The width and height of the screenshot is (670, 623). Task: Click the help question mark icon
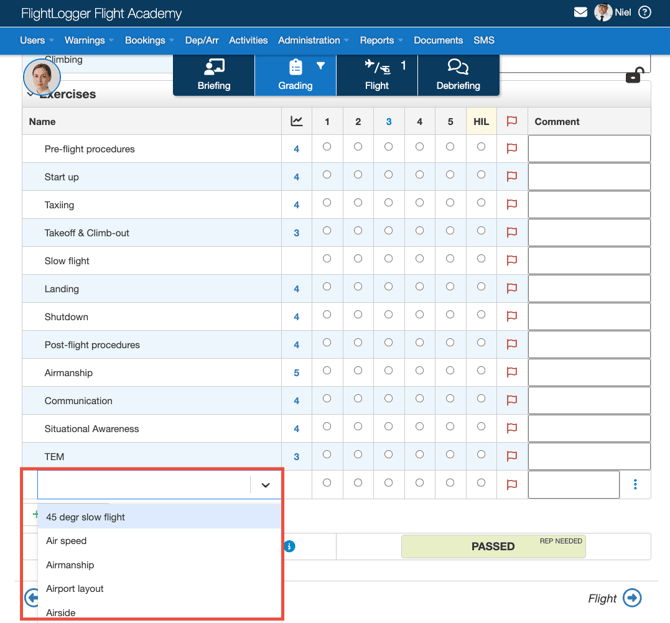[x=645, y=13]
